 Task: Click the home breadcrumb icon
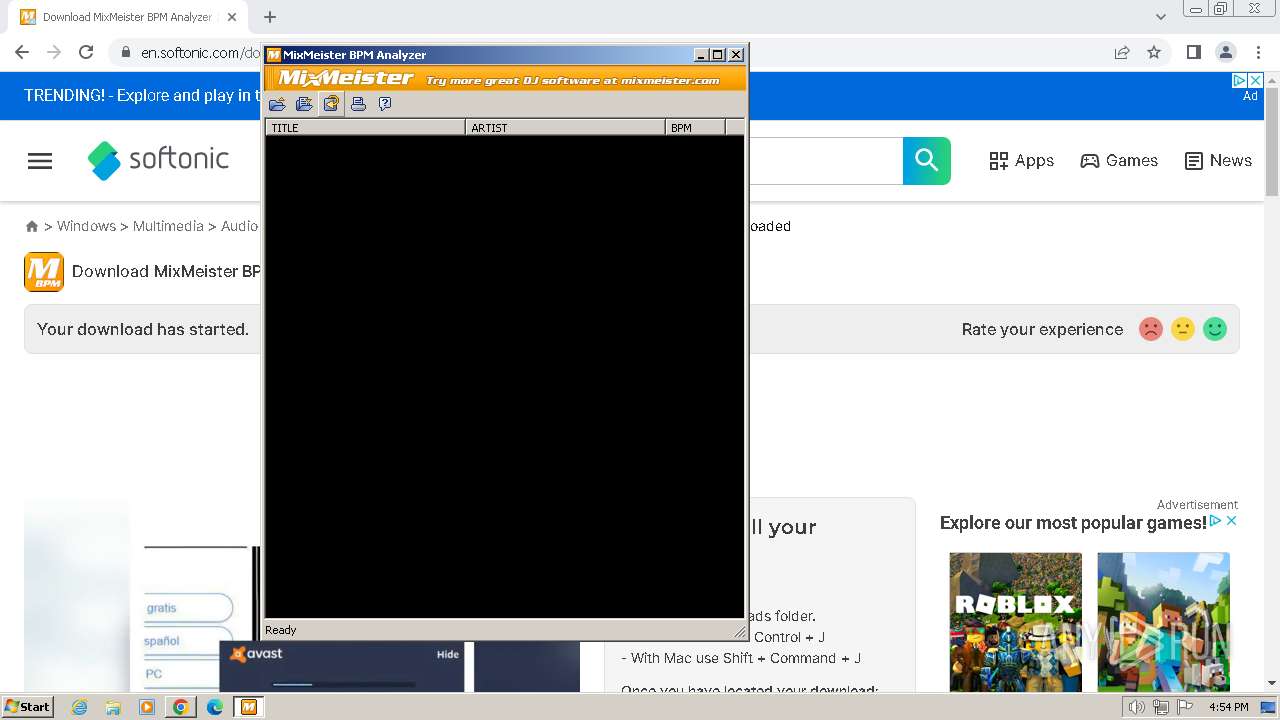tap(32, 227)
